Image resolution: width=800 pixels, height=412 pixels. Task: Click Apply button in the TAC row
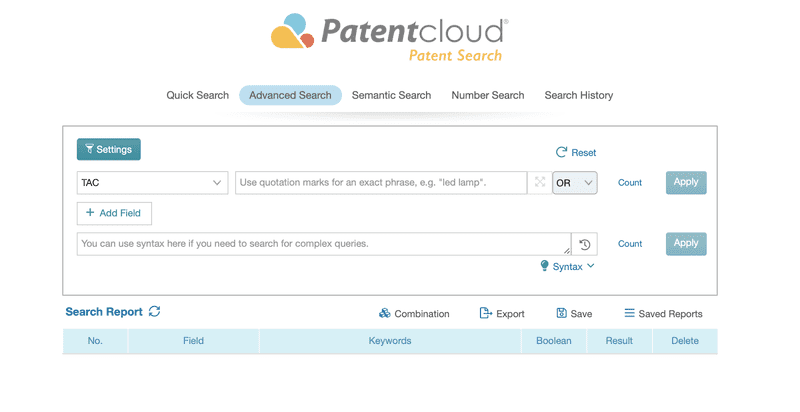click(x=686, y=182)
